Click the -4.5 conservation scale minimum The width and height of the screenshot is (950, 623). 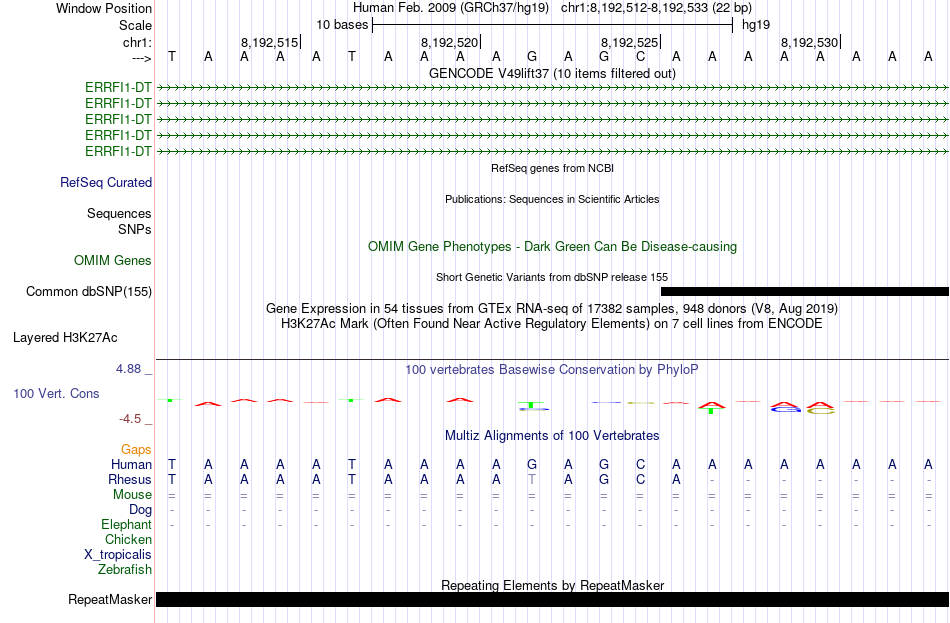(x=130, y=419)
